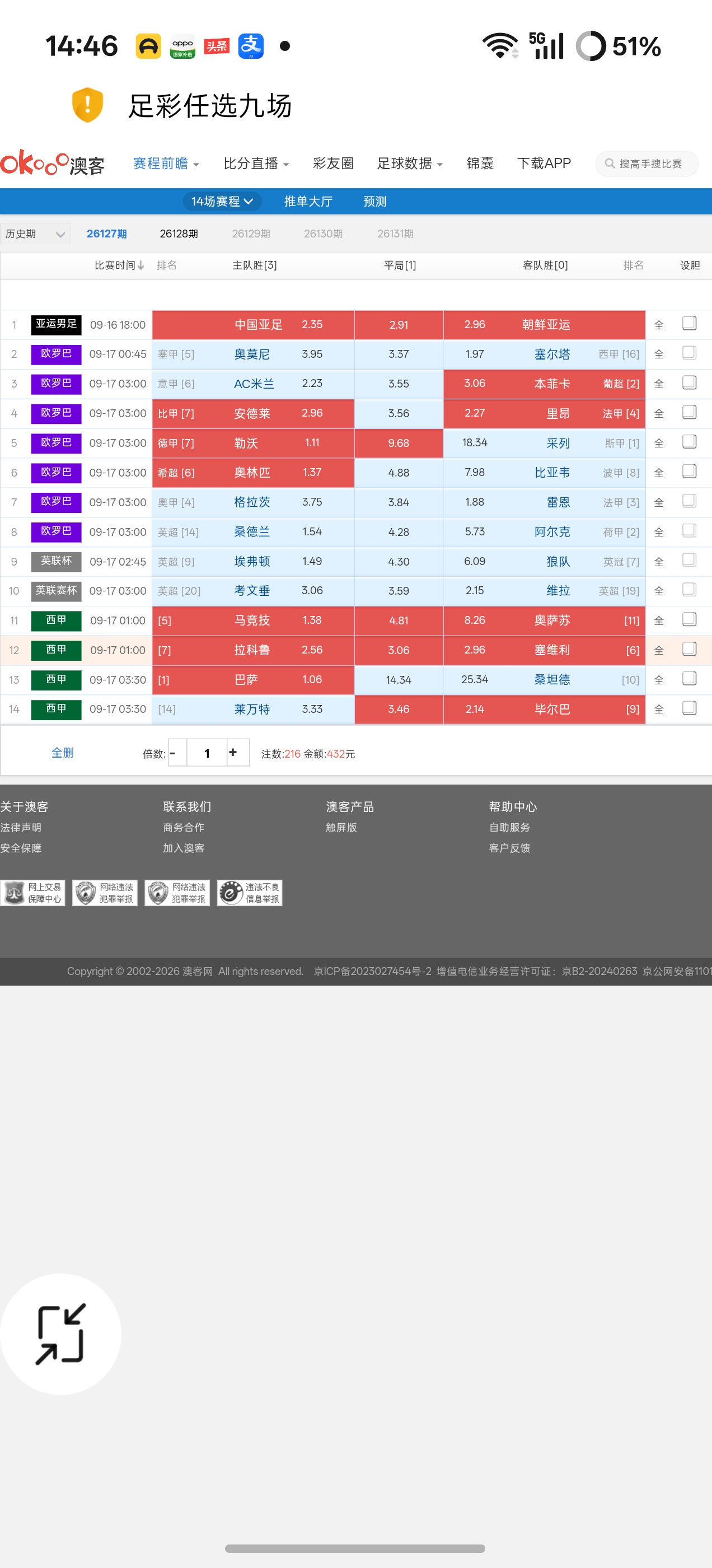Image resolution: width=712 pixels, height=1568 pixels.
Task: Tap the yellow security shield icon
Action: point(87,105)
